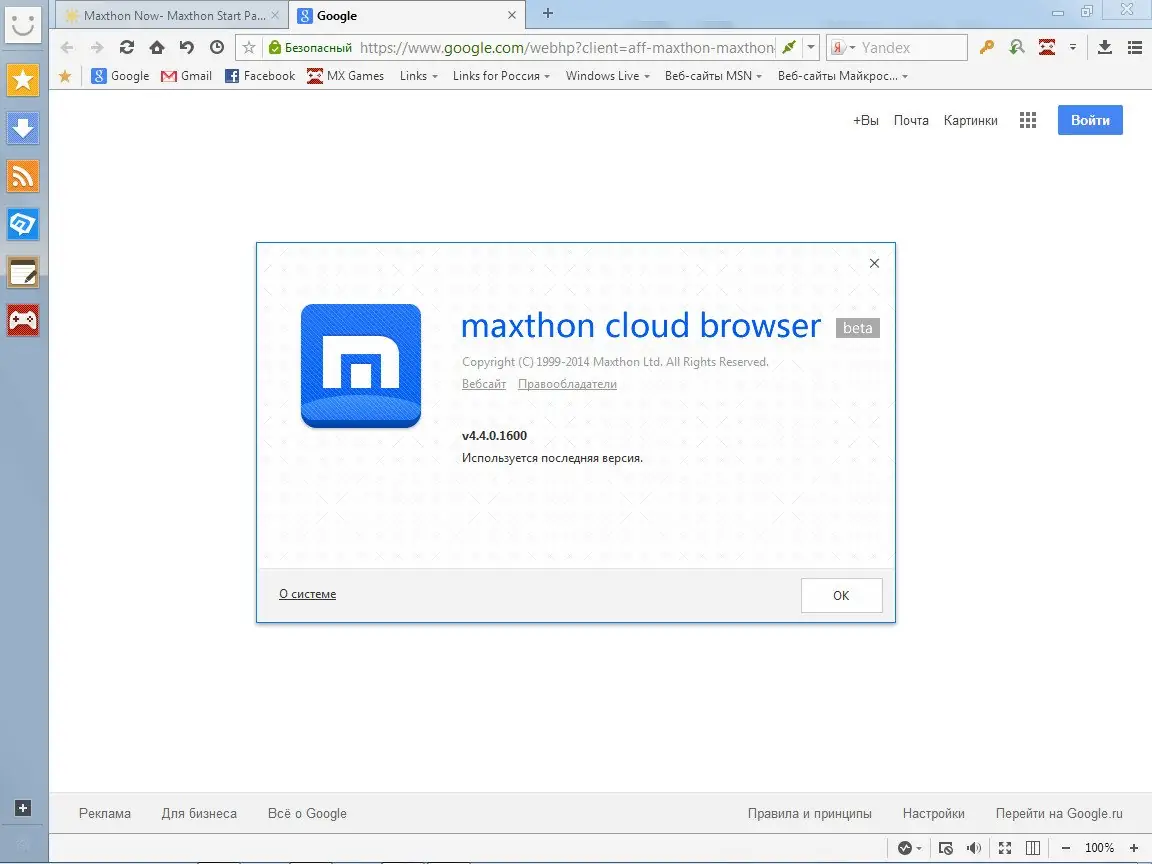This screenshot has width=1152, height=864.
Task: Click the favorites bar star icon
Action: 65,76
